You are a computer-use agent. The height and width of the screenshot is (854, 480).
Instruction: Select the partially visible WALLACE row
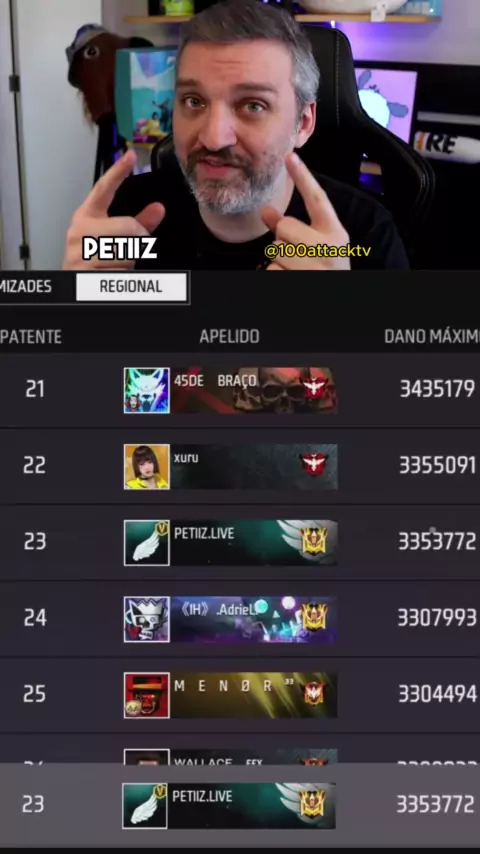240,756
